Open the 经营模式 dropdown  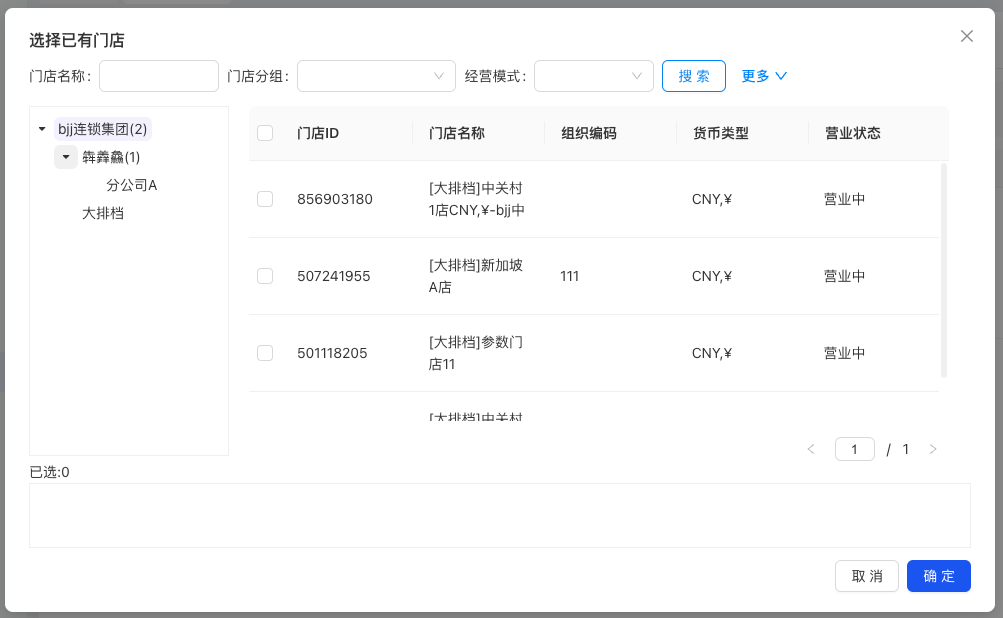[x=594, y=76]
